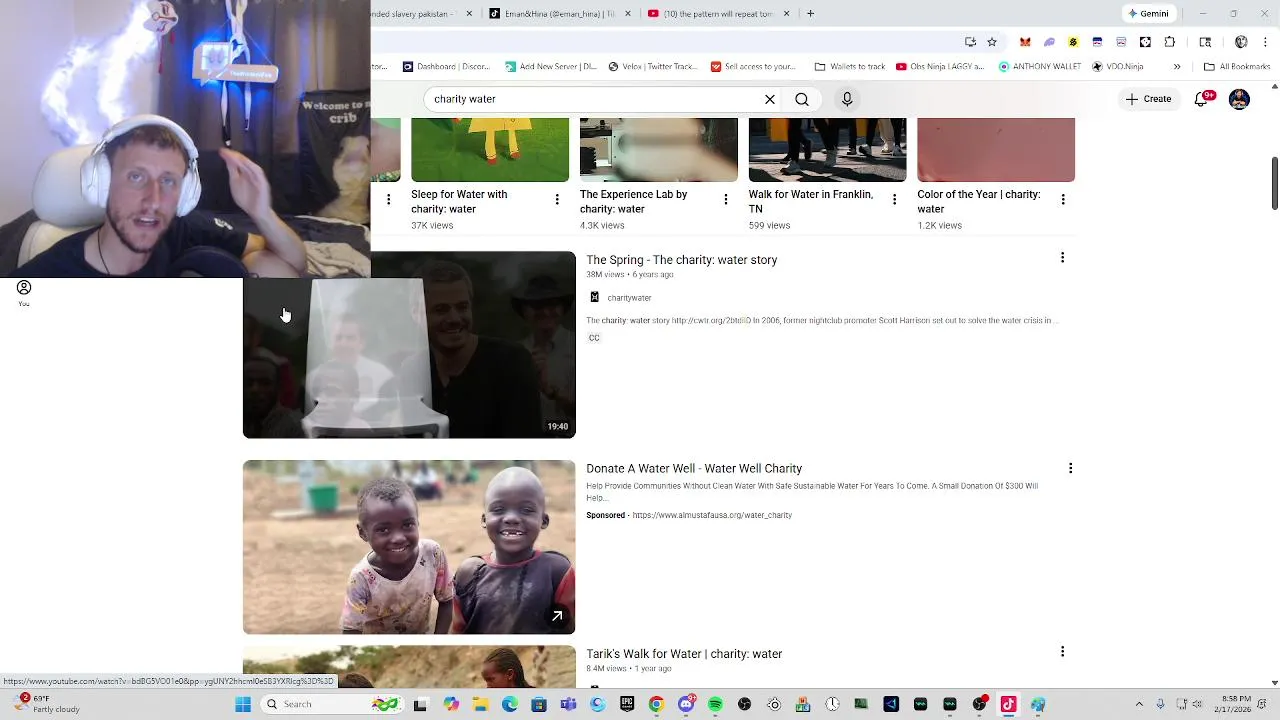Click the MetaMask fox extension icon
The image size is (1280, 720).
(1025, 42)
